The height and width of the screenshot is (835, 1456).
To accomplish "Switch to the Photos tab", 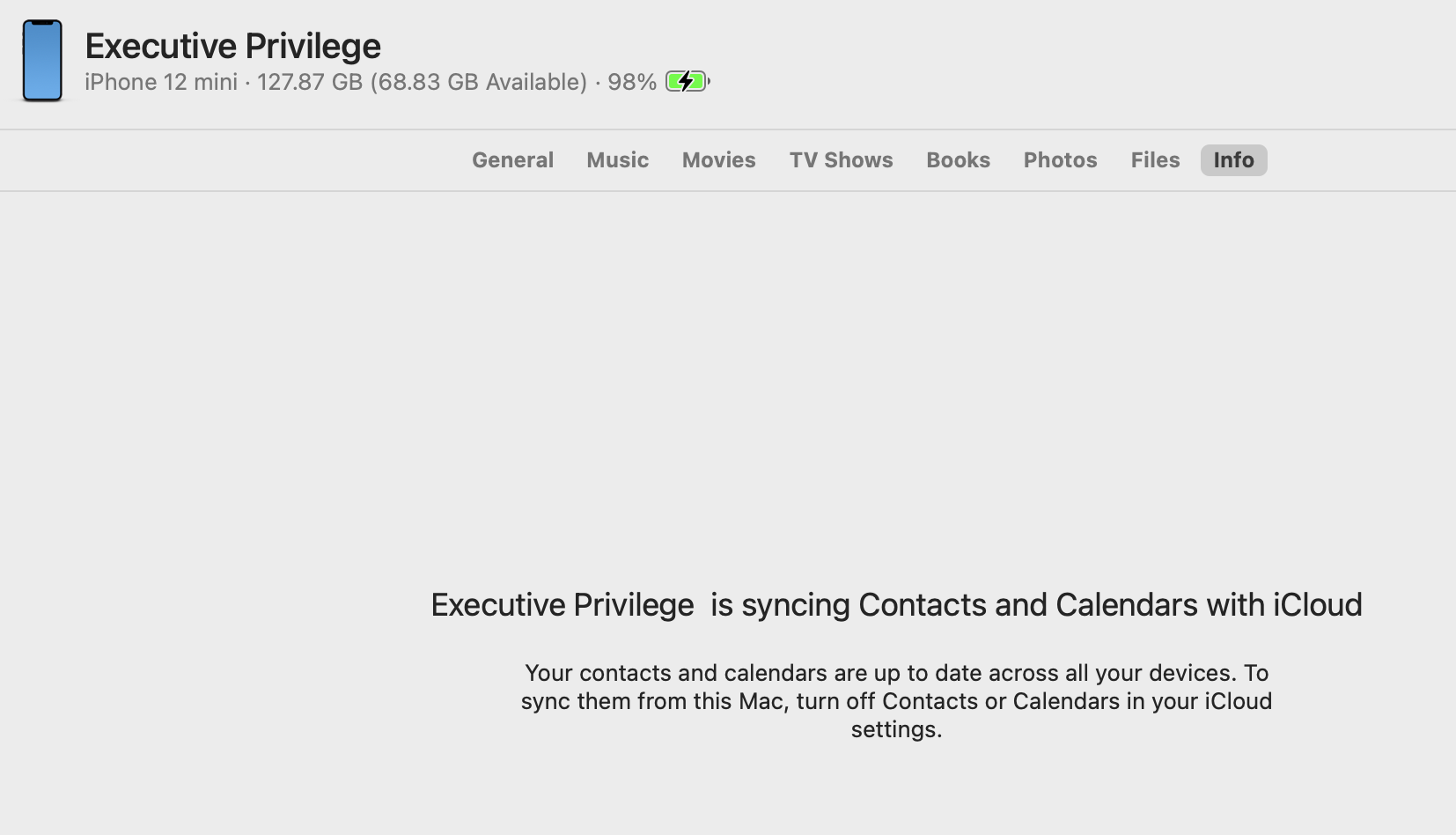I will tap(1060, 160).
